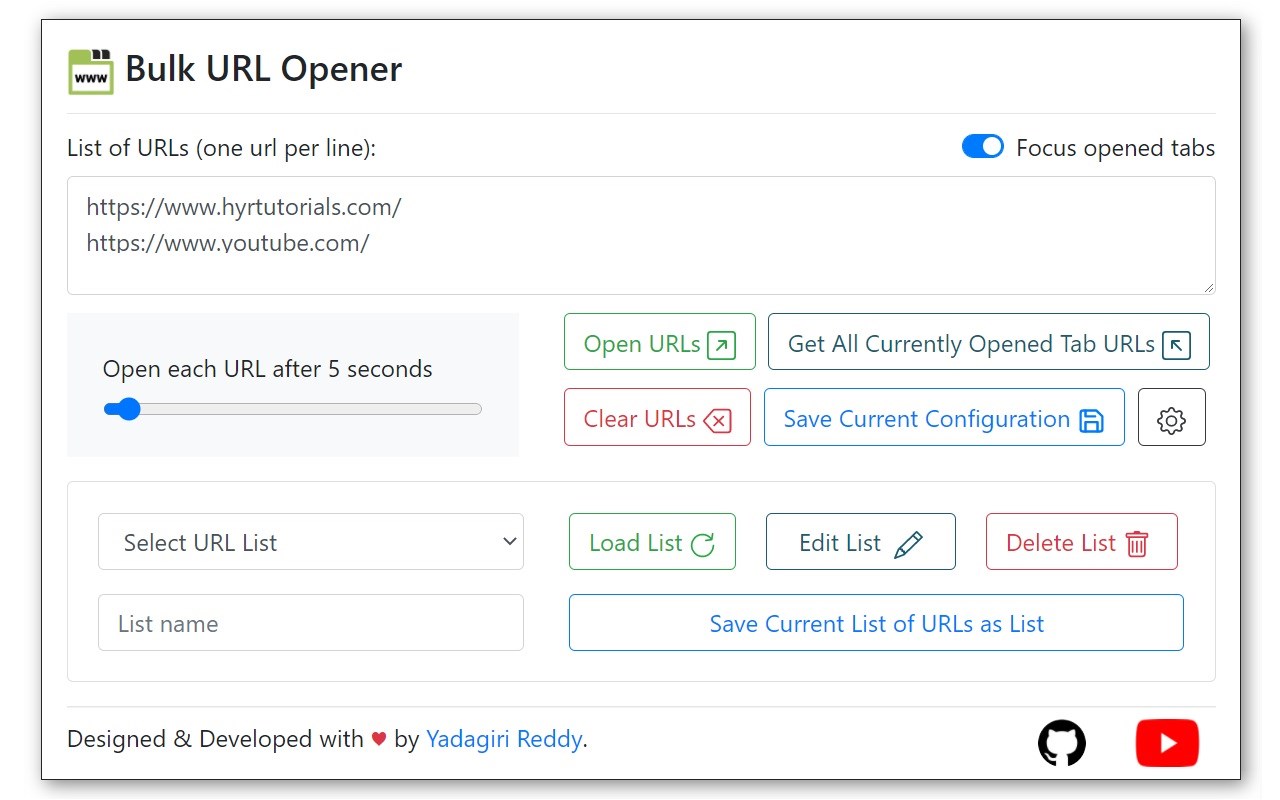Click the Bulk URL Opener logo icon
The image size is (1280, 800).
[x=91, y=71]
